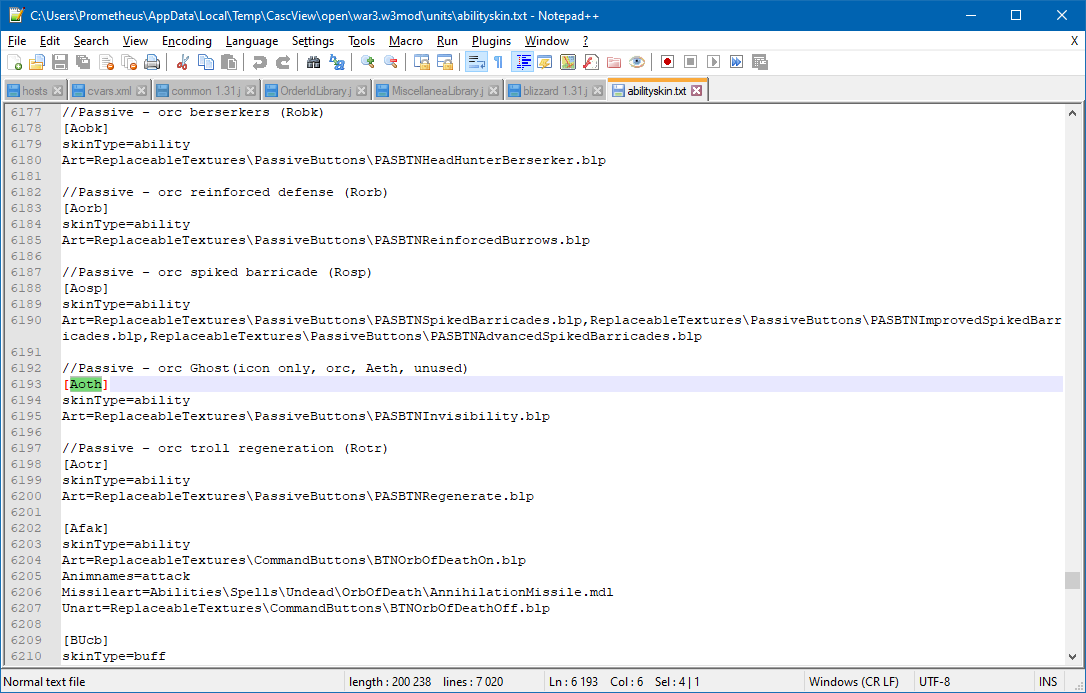The height and width of the screenshot is (693, 1086).
Task: Open Folder as Workspace icon
Action: pyautogui.click(x=614, y=62)
